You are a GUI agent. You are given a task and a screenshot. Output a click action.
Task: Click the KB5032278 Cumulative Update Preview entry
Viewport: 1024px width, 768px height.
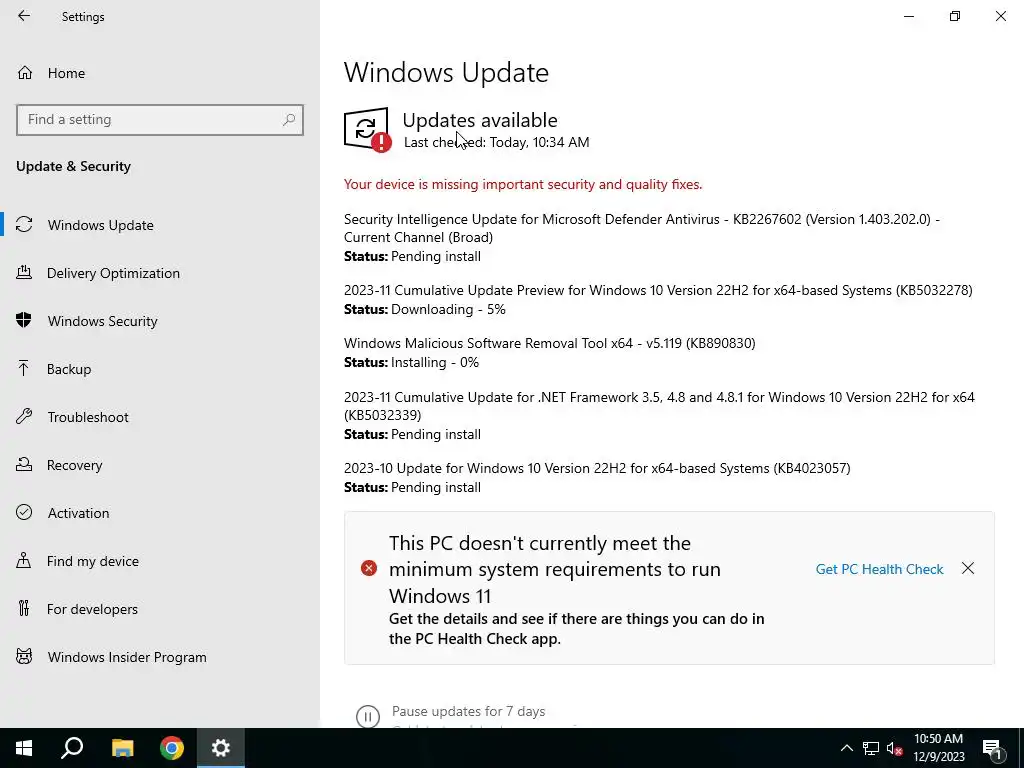(x=658, y=291)
